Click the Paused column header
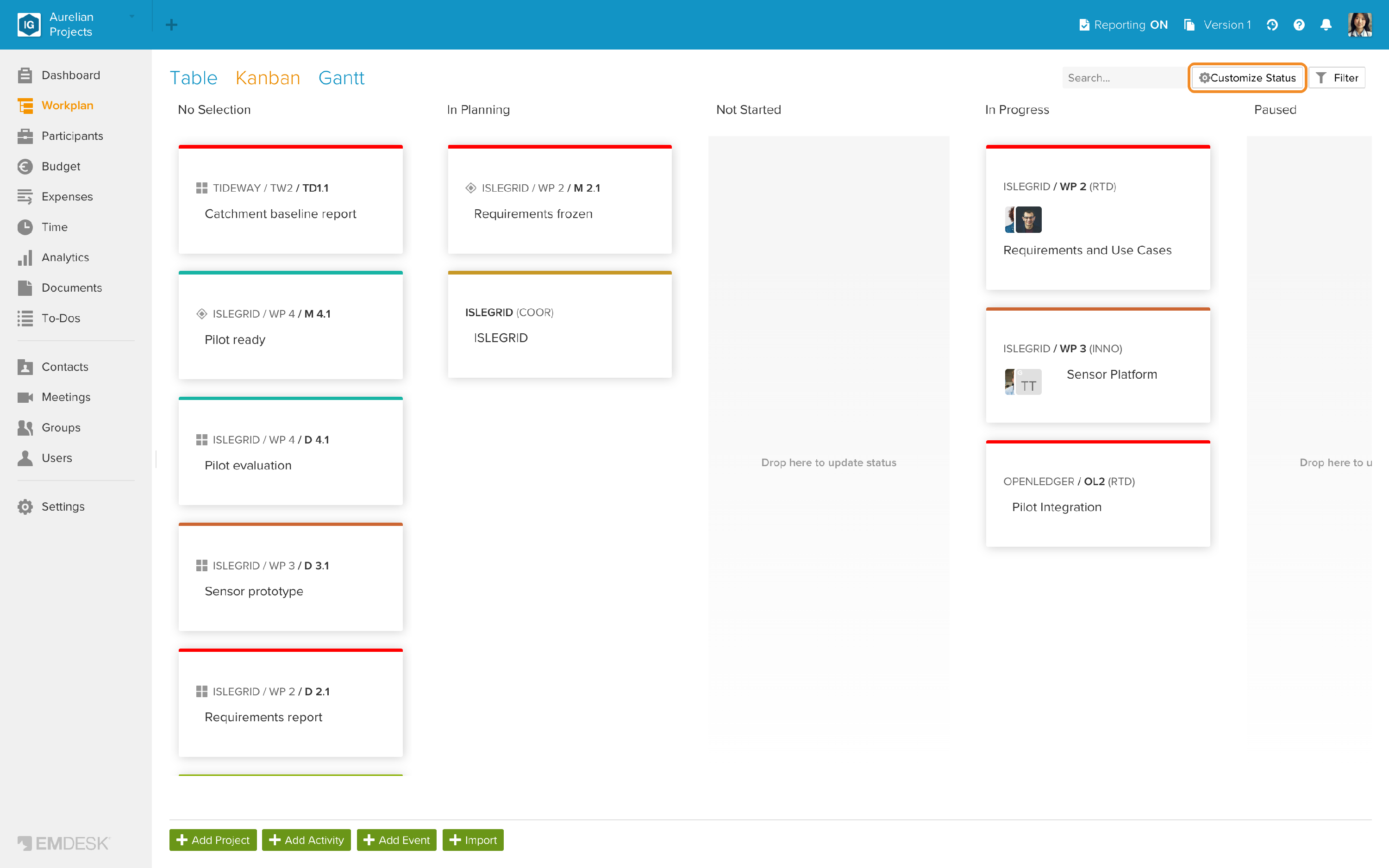 (1275, 110)
